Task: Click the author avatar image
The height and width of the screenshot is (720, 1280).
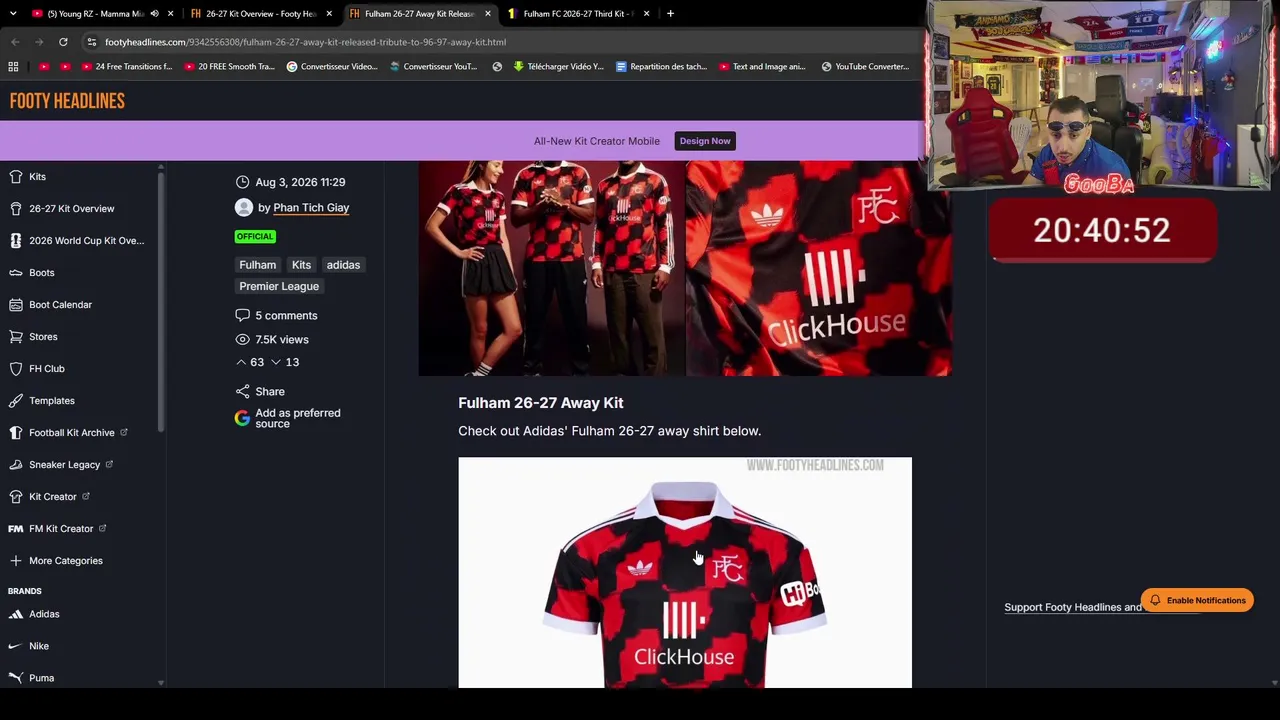Action: [x=244, y=208]
